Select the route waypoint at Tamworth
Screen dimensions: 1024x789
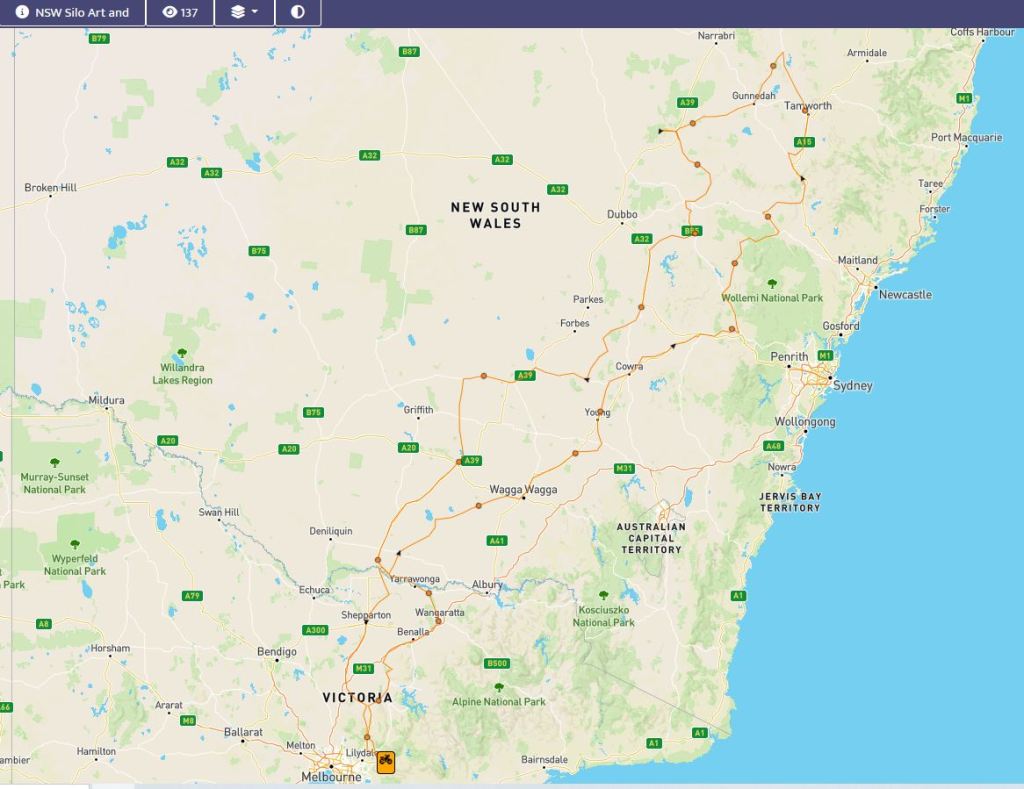click(806, 112)
